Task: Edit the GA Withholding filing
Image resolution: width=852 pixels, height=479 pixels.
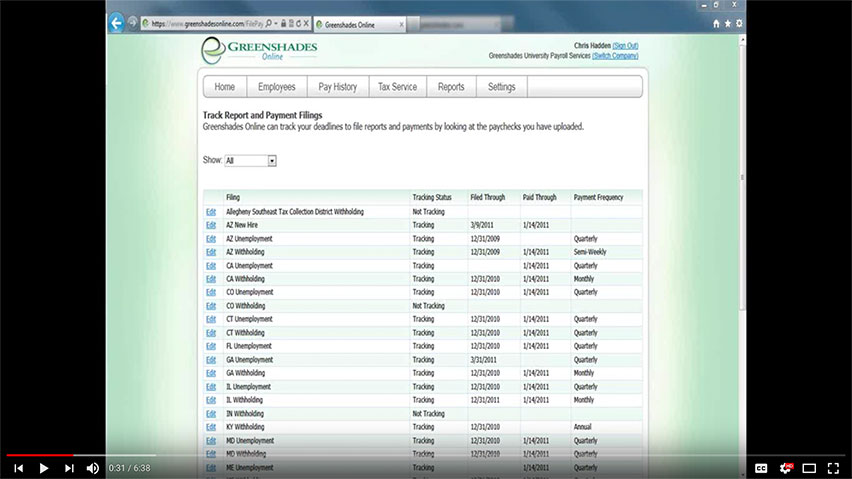Action: 211,373
